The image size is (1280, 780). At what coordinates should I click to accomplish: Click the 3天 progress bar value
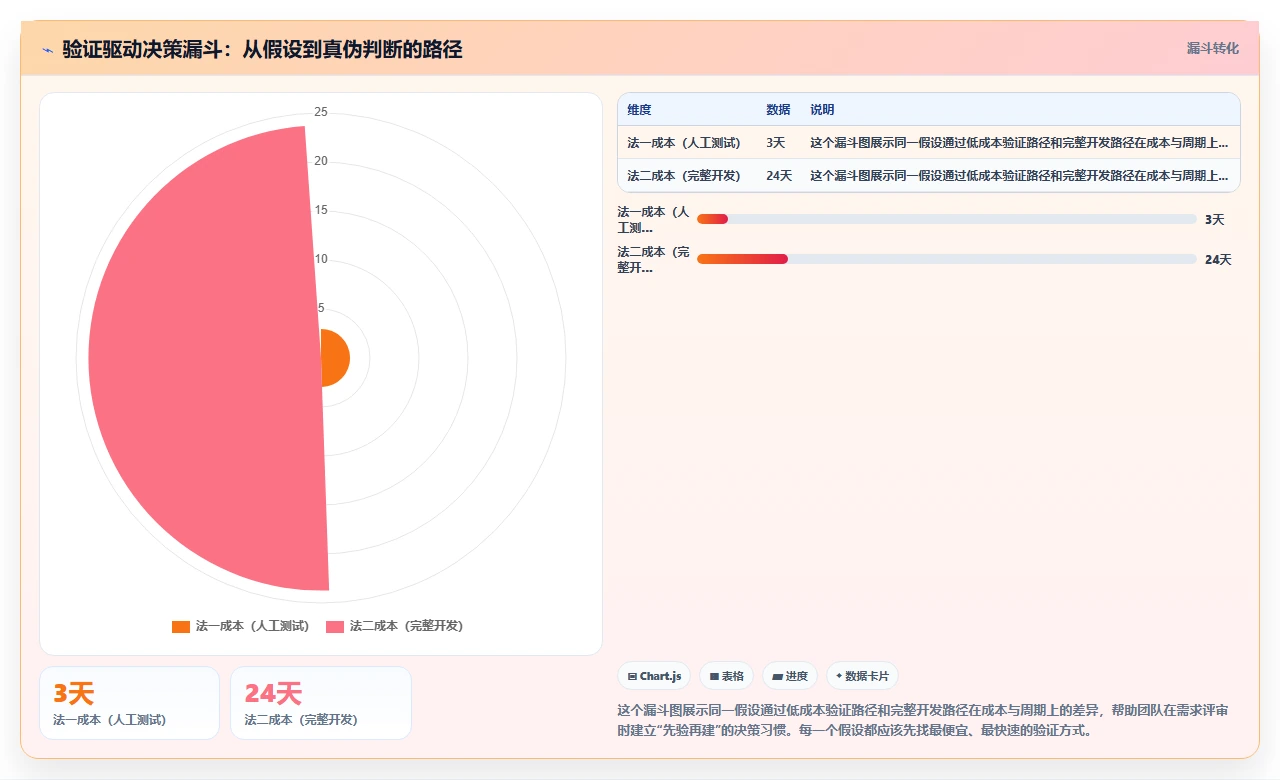pyautogui.click(x=1214, y=219)
